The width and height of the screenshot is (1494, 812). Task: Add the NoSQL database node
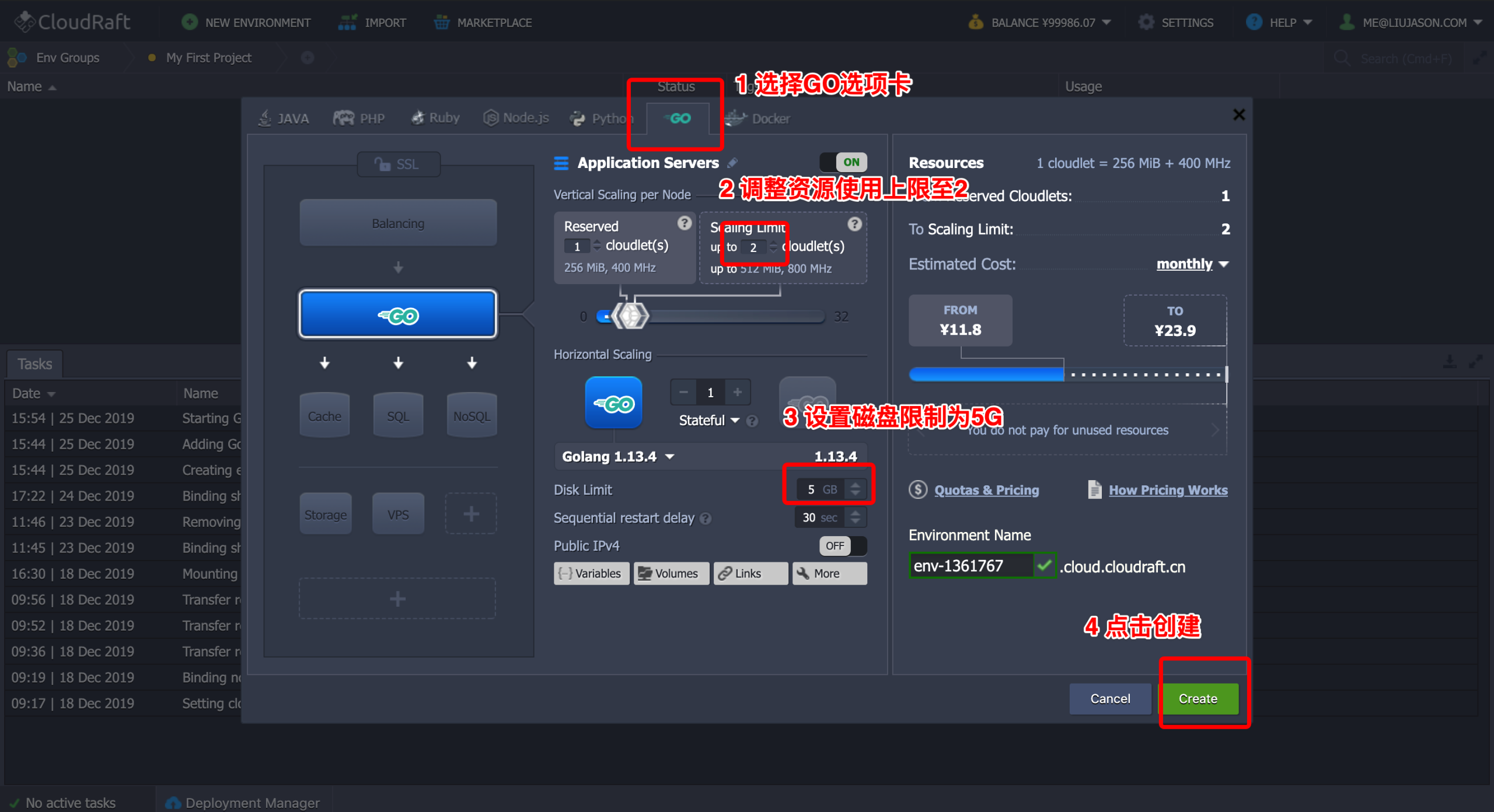472,416
